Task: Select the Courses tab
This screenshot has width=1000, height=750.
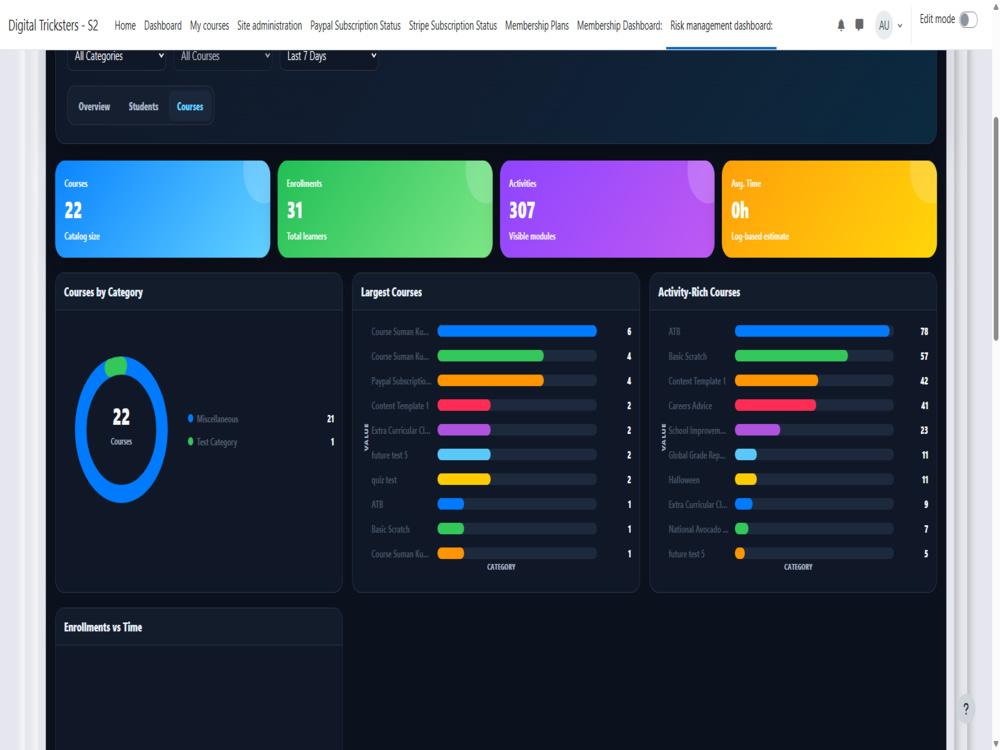Action: [x=190, y=107]
